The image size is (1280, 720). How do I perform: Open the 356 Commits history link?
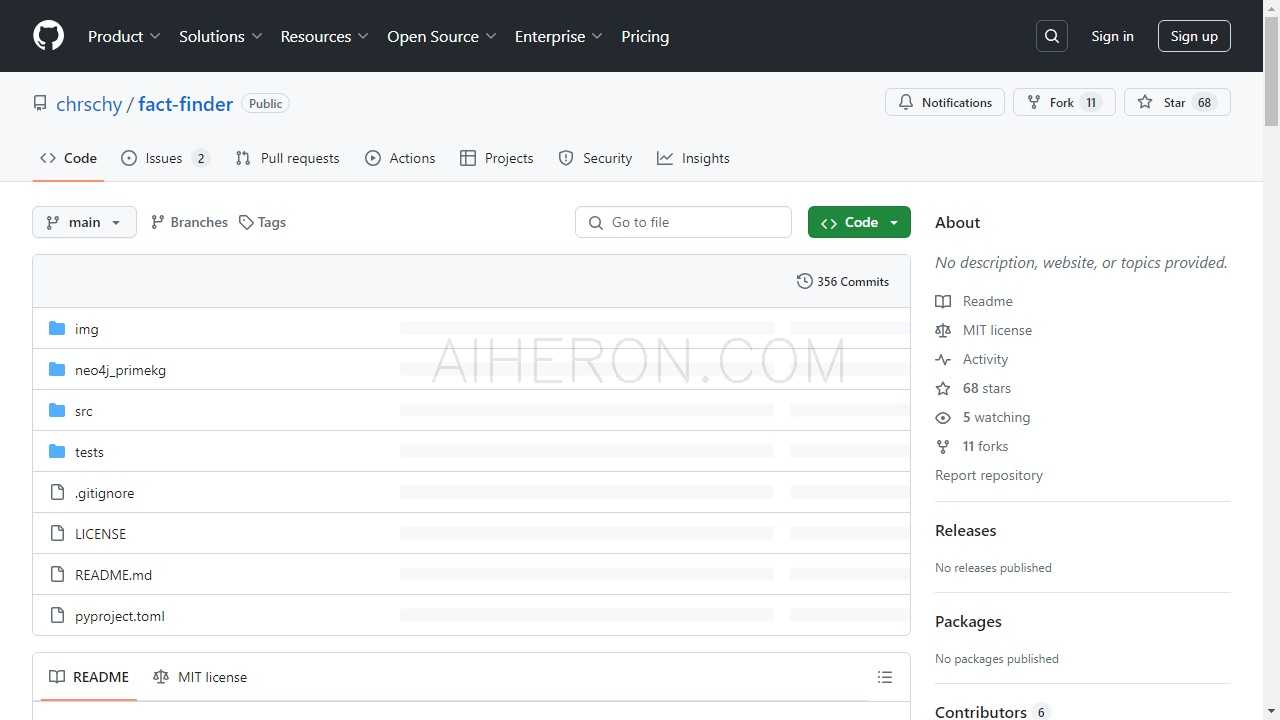tap(843, 281)
